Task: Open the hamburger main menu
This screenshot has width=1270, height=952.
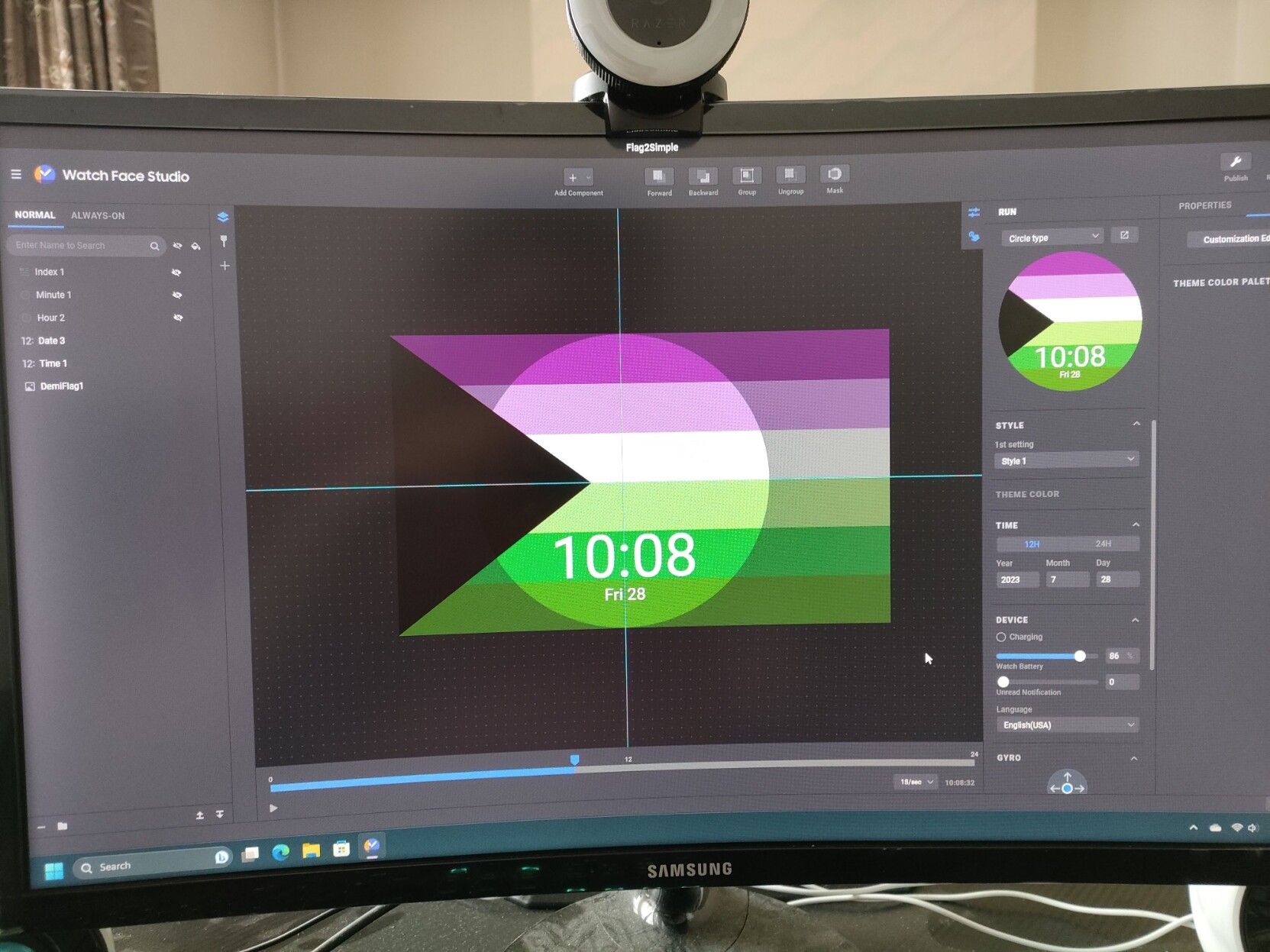Action: pyautogui.click(x=16, y=174)
